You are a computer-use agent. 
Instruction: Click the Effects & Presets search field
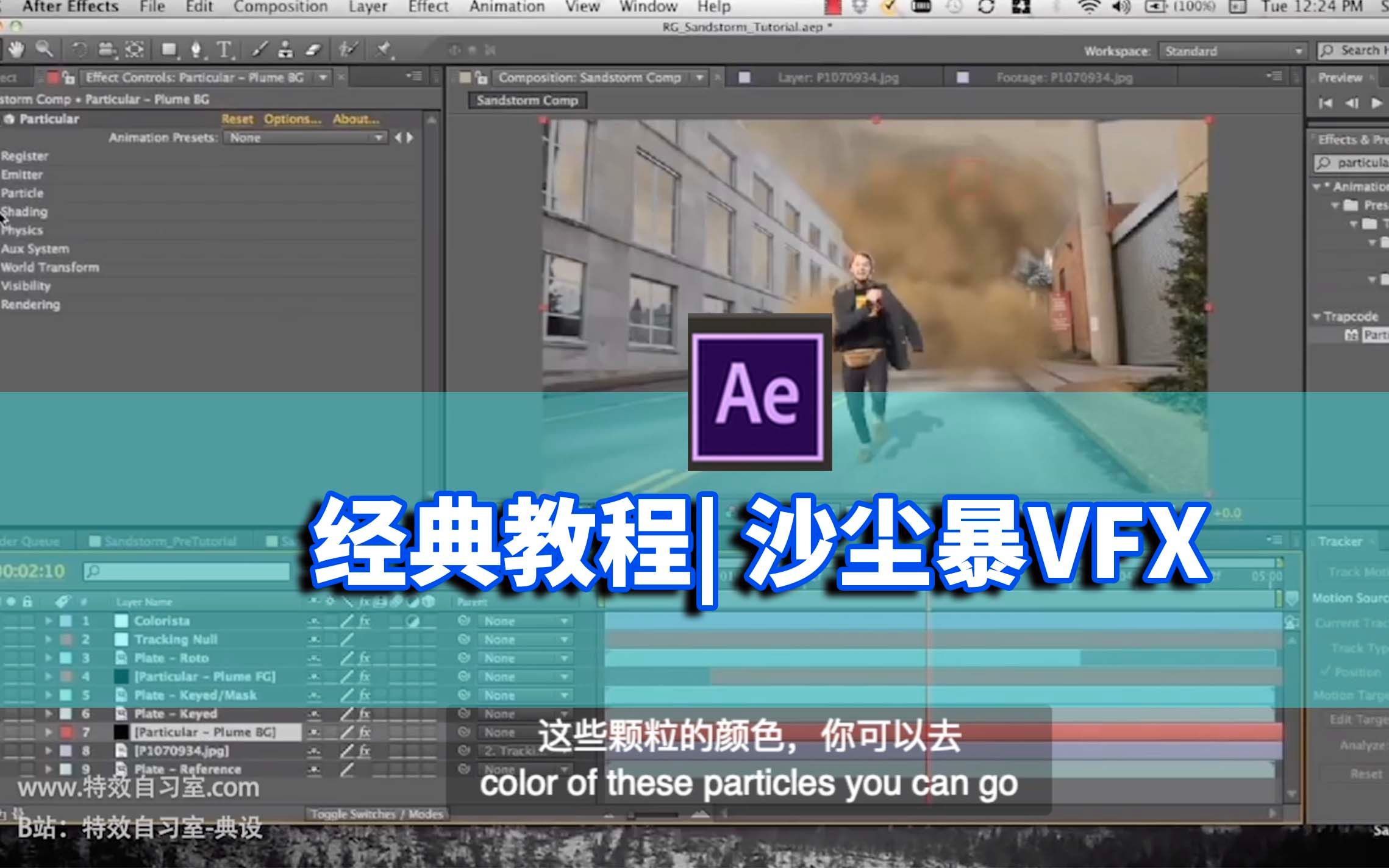[x=1351, y=163]
